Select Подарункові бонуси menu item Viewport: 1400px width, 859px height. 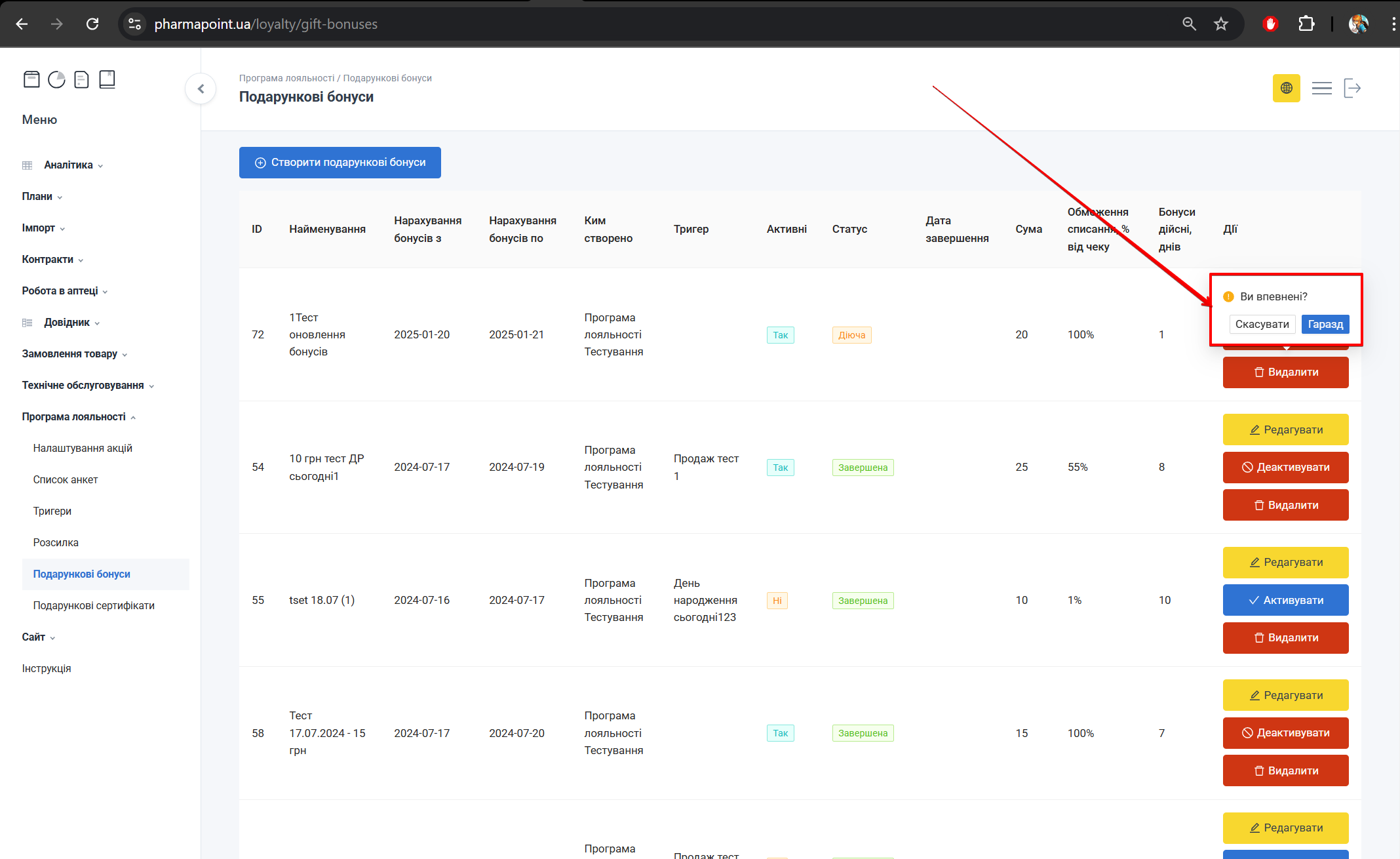[x=106, y=574]
